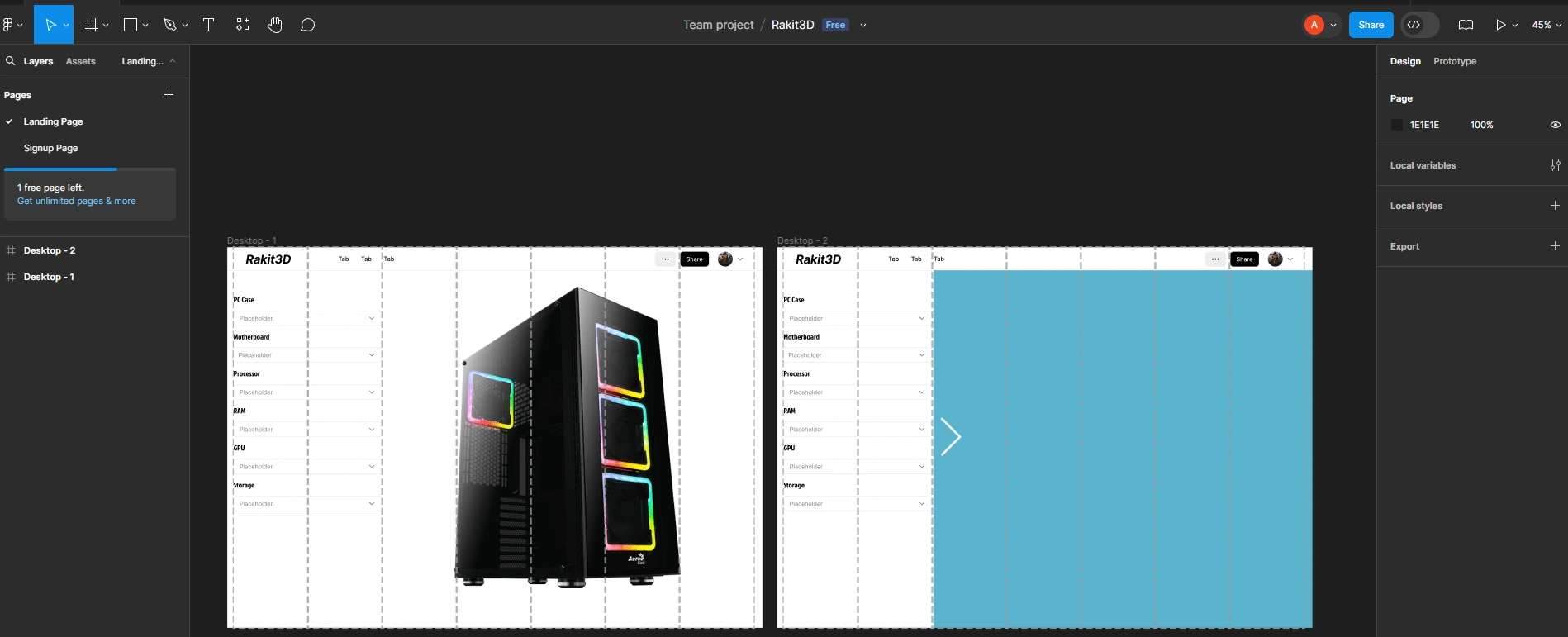Open the library book icon
This screenshot has width=1568, height=637.
coord(1466,25)
